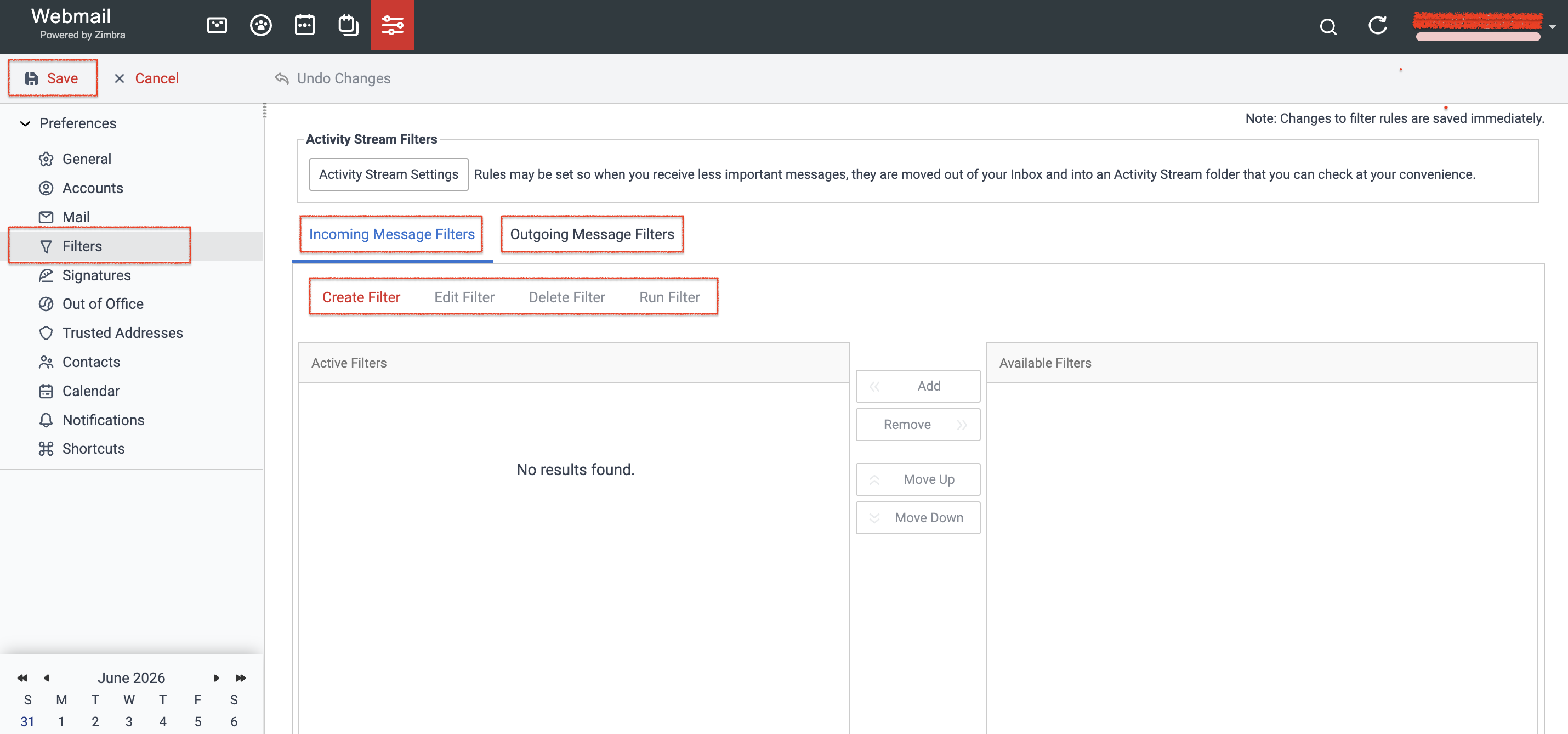The image size is (1568, 734).
Task: Click the Cancel button
Action: (x=146, y=78)
